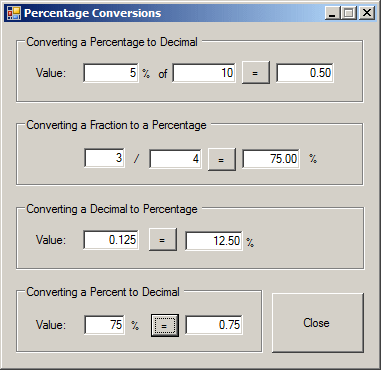Viewport: 381px width, 370px height.
Task: Click the 'Converting a Decimal to Percentage' label
Action: tap(112, 210)
